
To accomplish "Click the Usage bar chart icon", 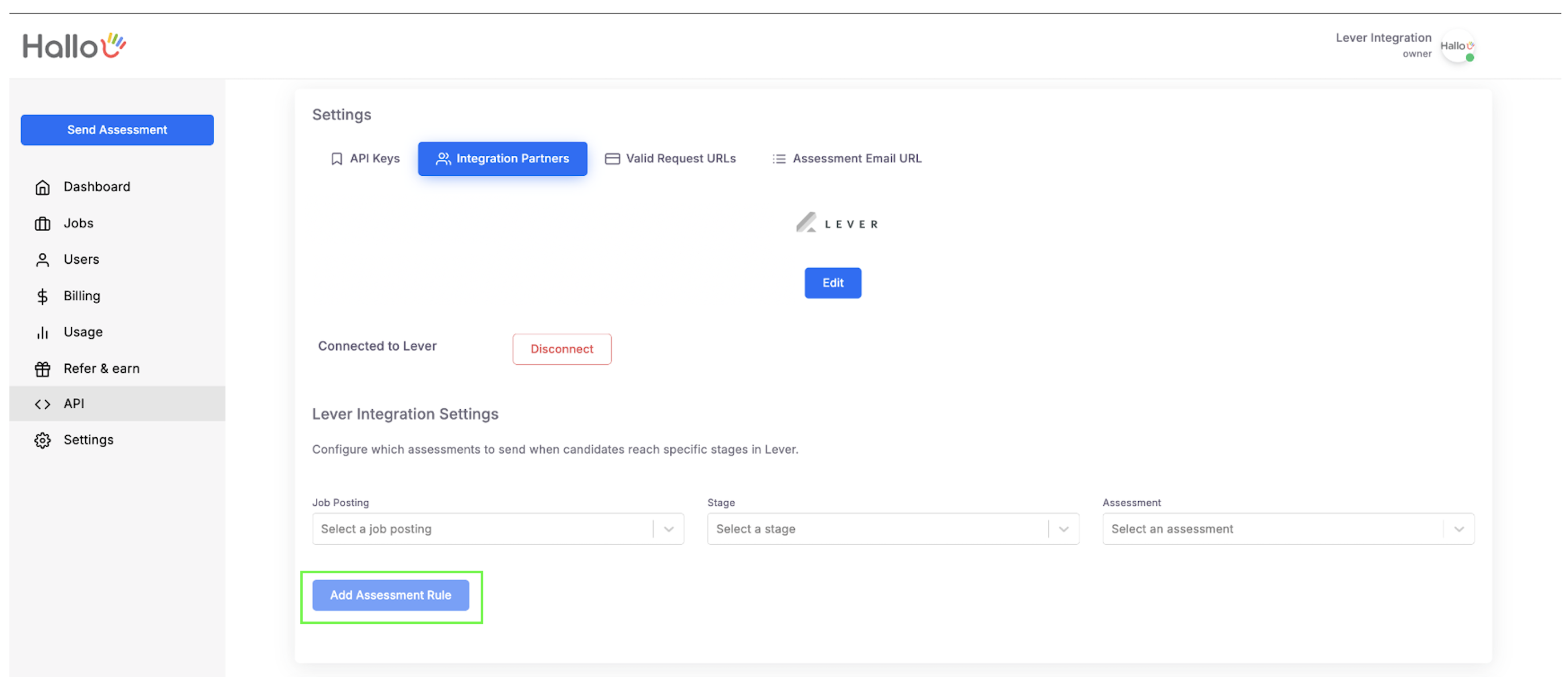I will coord(42,333).
